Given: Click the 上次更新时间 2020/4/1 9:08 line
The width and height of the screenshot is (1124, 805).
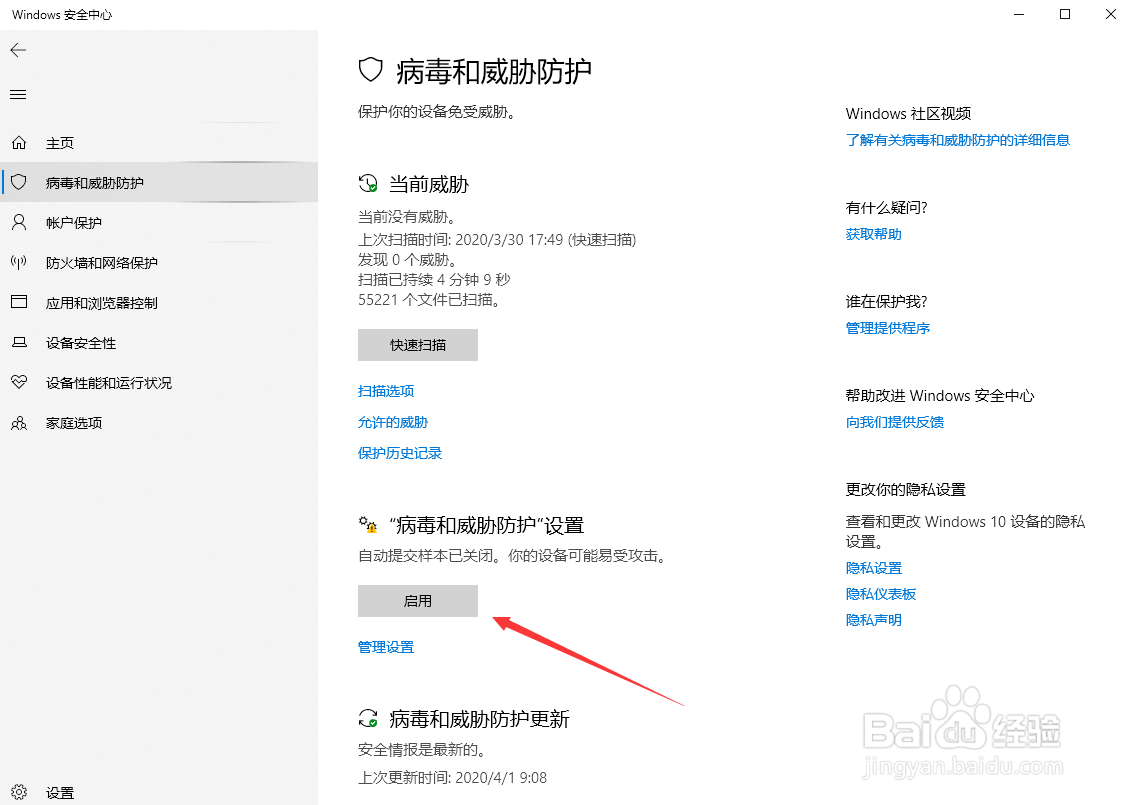Looking at the screenshot, I should (x=452, y=778).
